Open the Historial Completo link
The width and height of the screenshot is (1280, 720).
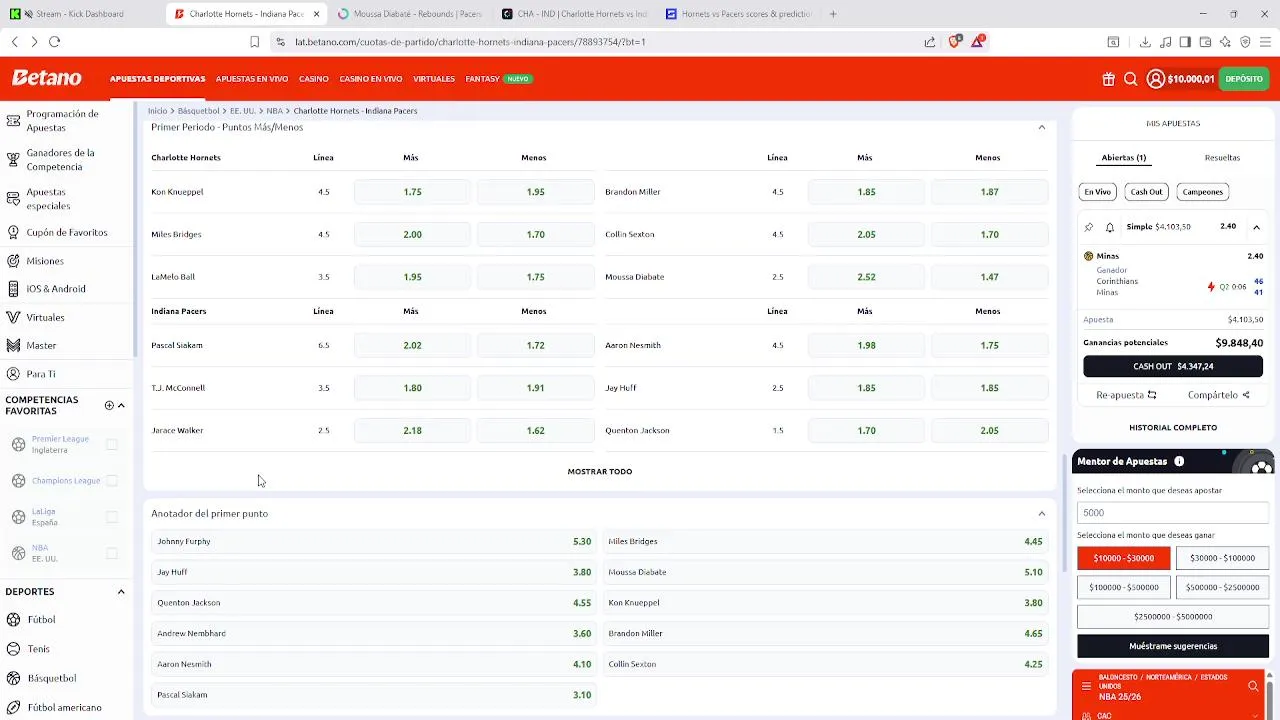1173,427
